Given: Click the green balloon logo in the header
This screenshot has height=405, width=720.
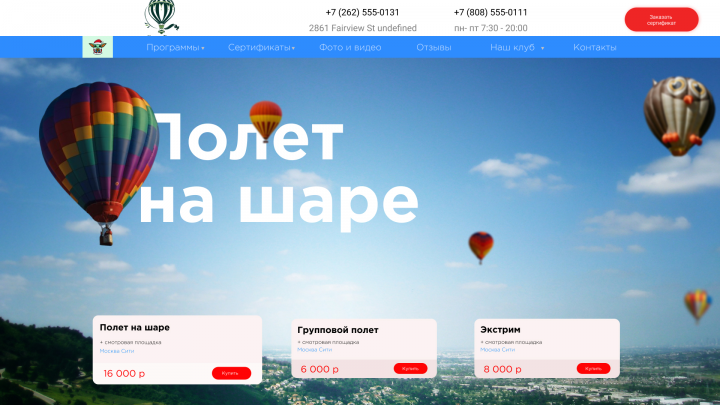Looking at the screenshot, I should (162, 17).
